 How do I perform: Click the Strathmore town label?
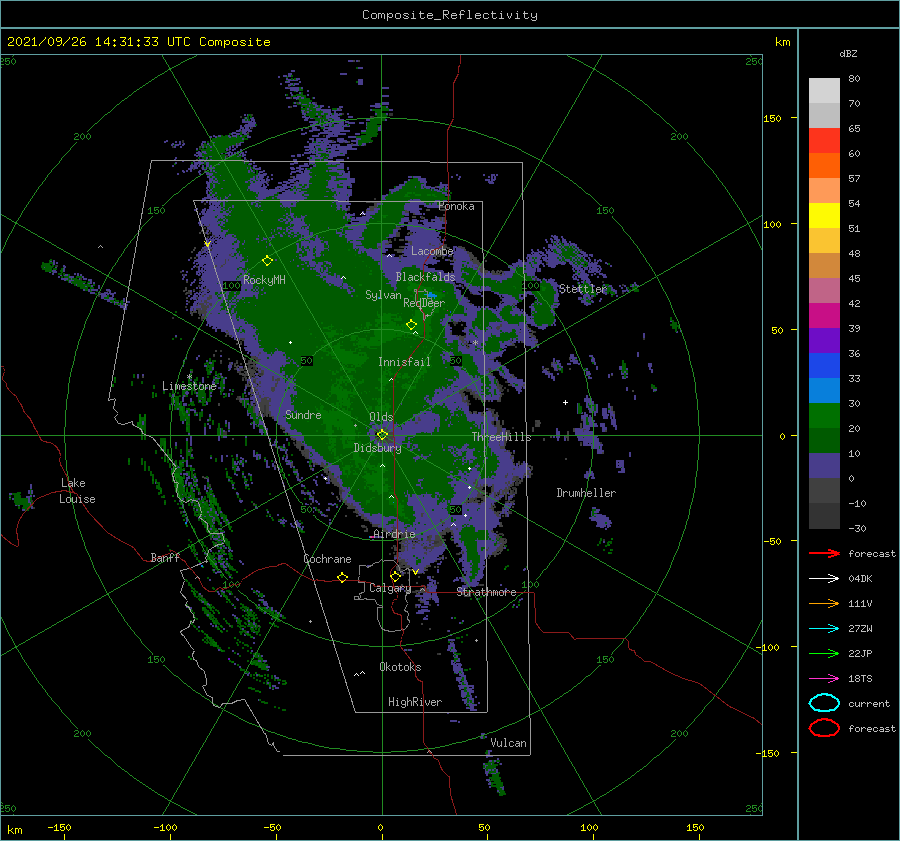point(486,592)
